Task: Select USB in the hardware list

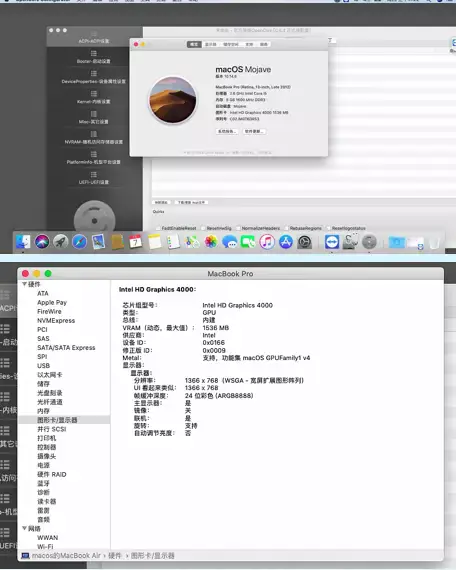Action: coord(43,366)
